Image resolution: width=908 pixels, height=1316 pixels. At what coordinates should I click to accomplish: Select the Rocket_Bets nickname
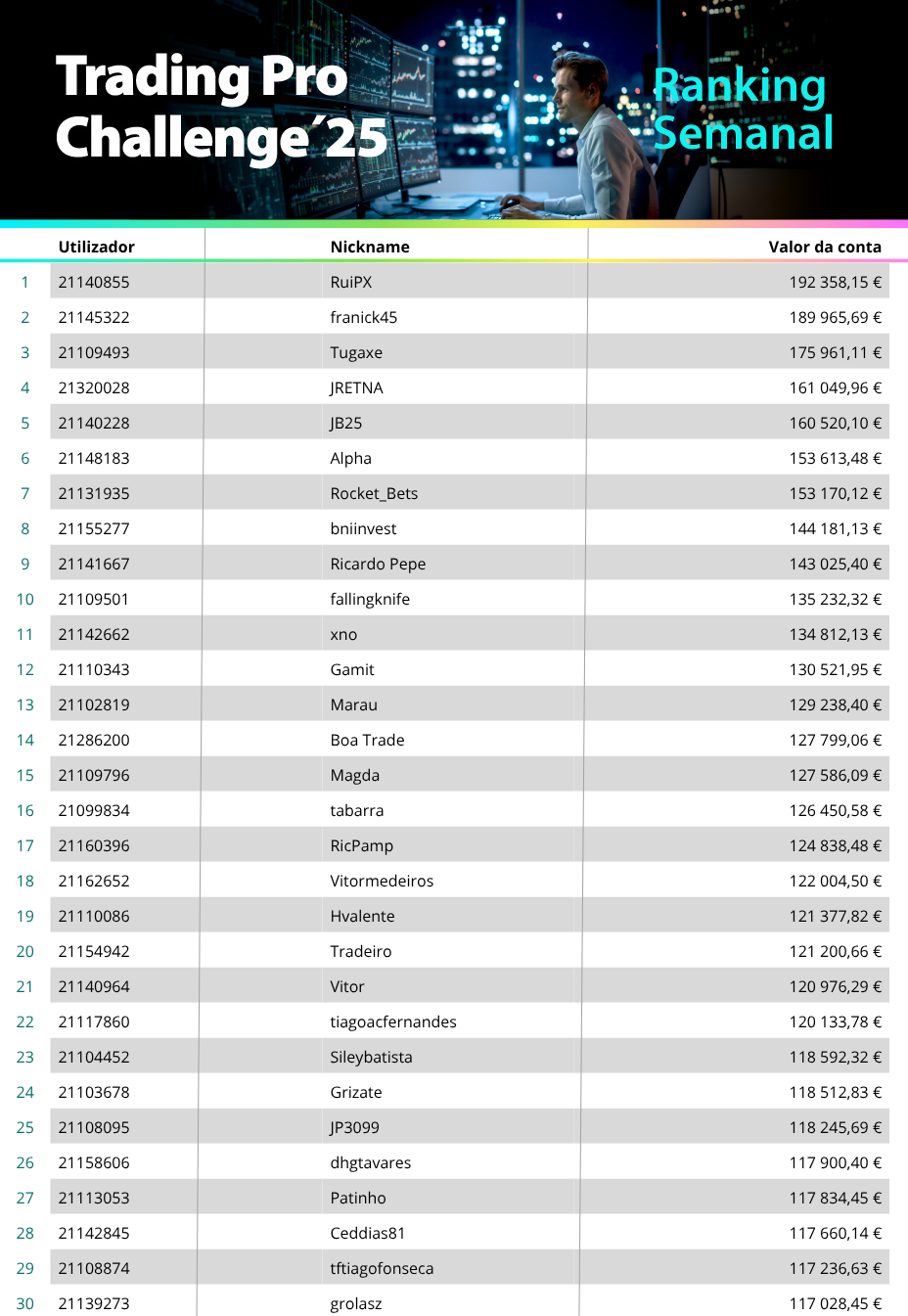[374, 493]
